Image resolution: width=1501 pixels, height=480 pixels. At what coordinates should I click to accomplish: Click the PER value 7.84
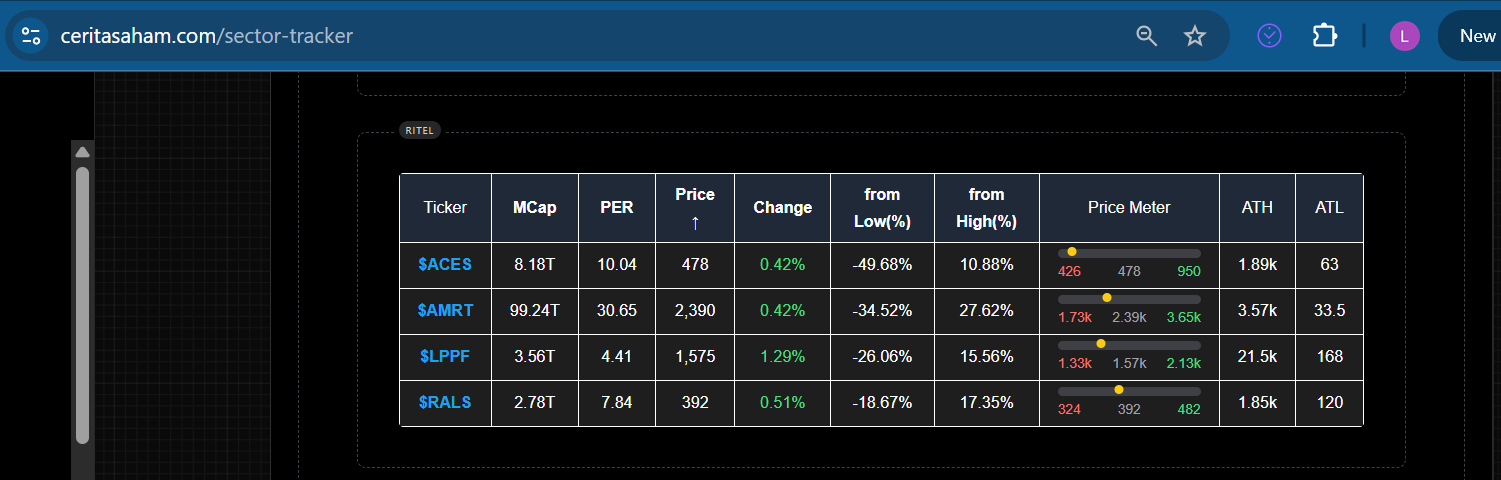(x=617, y=403)
